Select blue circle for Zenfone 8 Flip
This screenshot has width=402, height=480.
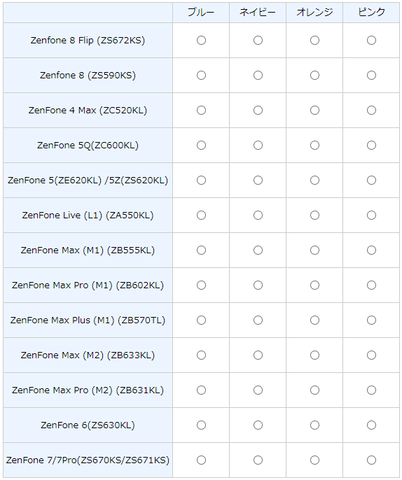(x=201, y=40)
